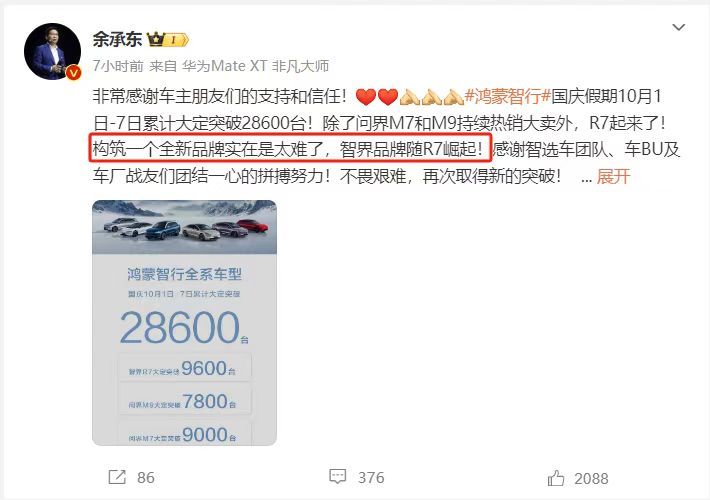Open comments via speech bubble icon
The width and height of the screenshot is (710, 500).
337,476
